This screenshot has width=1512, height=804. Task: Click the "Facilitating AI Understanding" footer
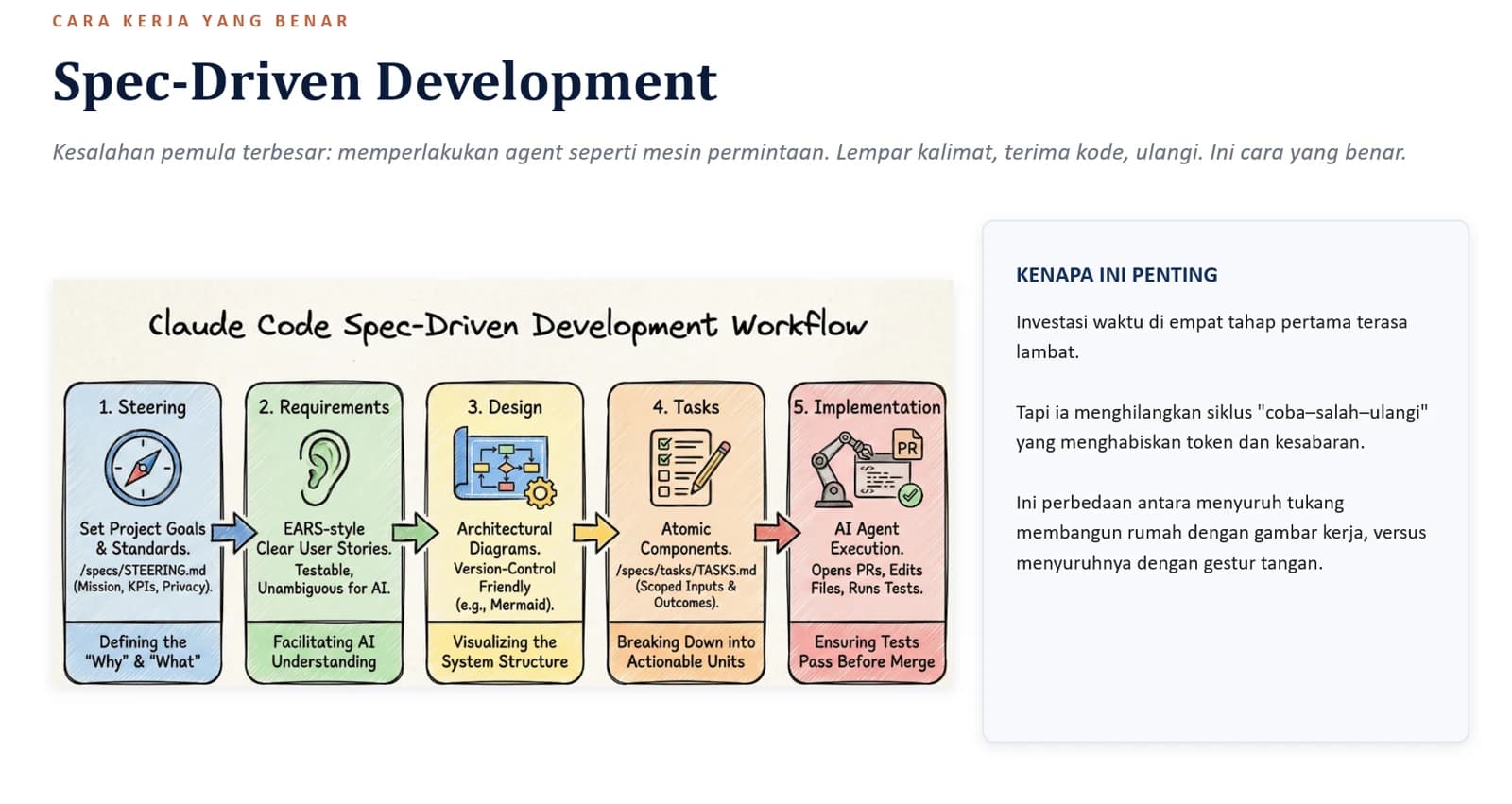[324, 652]
